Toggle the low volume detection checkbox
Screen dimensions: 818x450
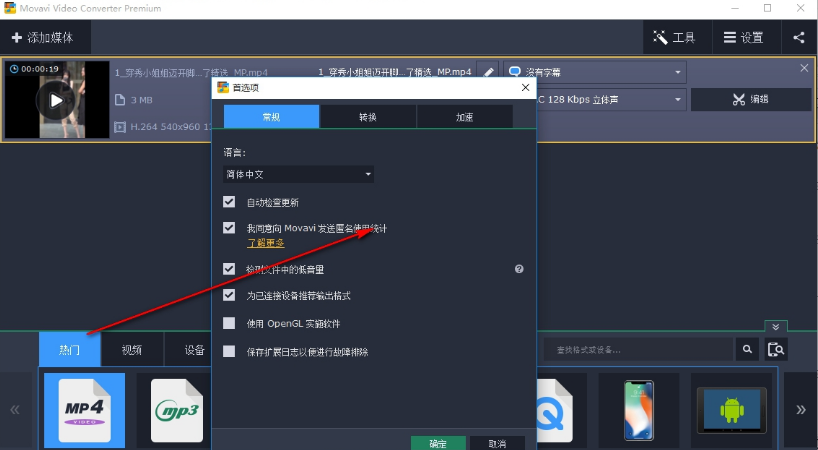(229, 269)
